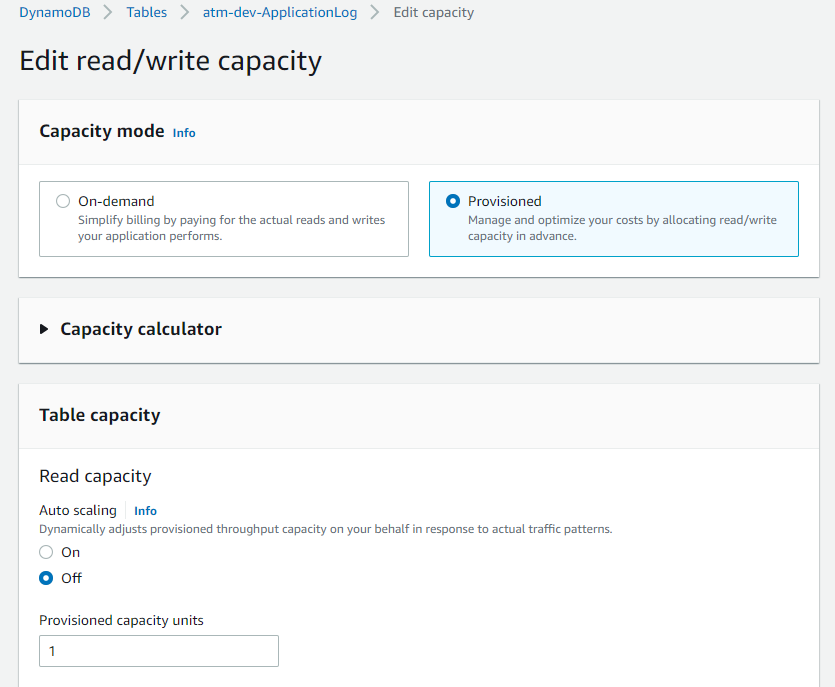Click the Capacity calculator section title
This screenshot has height=687, width=835.
[x=141, y=329]
